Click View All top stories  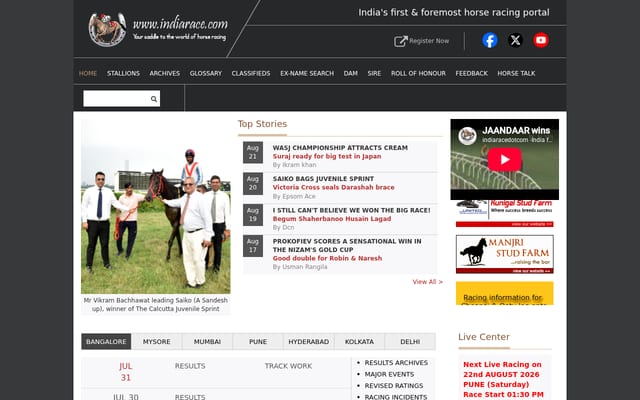(x=427, y=282)
